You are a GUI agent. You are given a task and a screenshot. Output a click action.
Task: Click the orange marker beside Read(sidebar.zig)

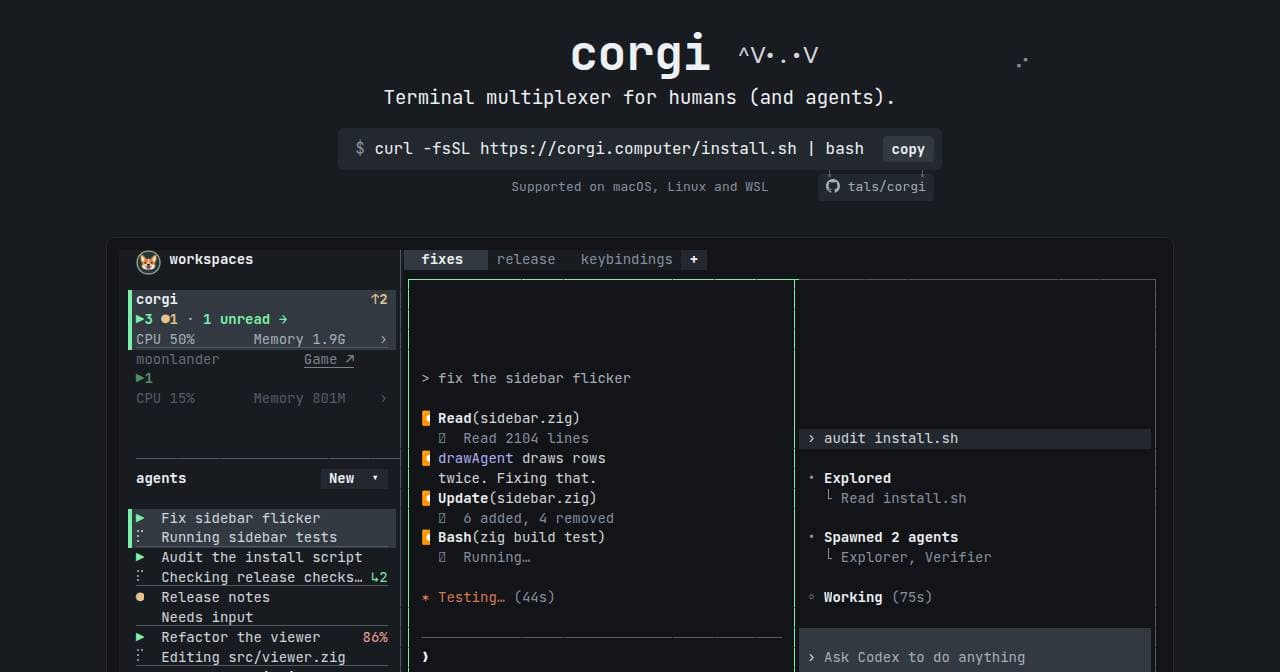[x=427, y=418]
